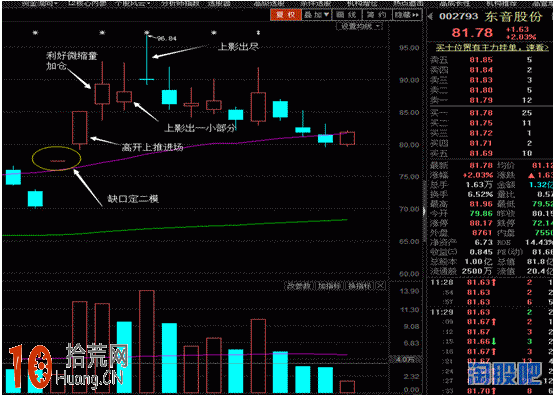Click the 换指标 change indicator button
Viewport: 553px width, 395px height.
[x=360, y=286]
